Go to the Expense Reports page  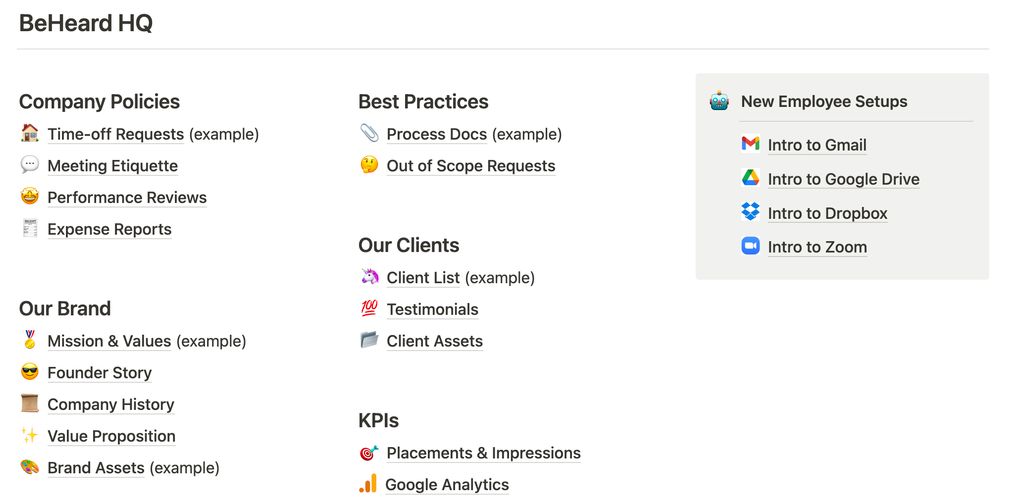(x=109, y=229)
